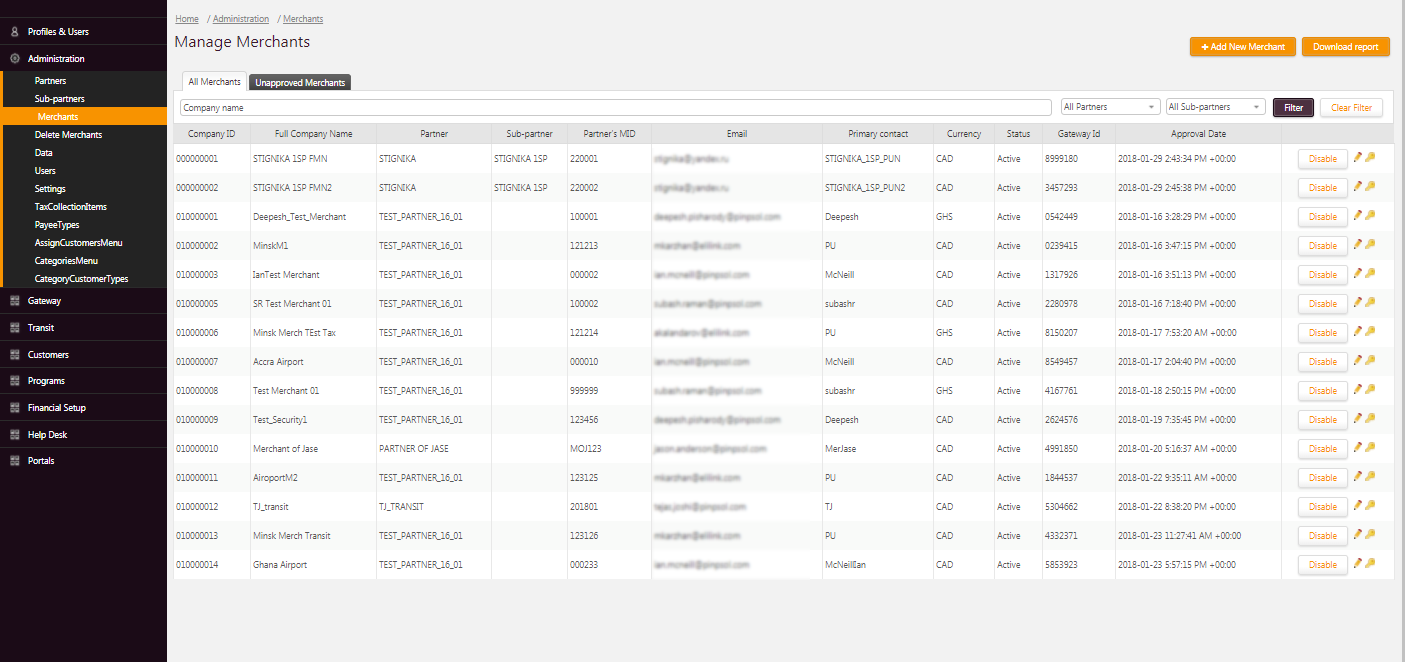Click the Add New Merchant button
The image size is (1405, 662).
coord(1242,47)
